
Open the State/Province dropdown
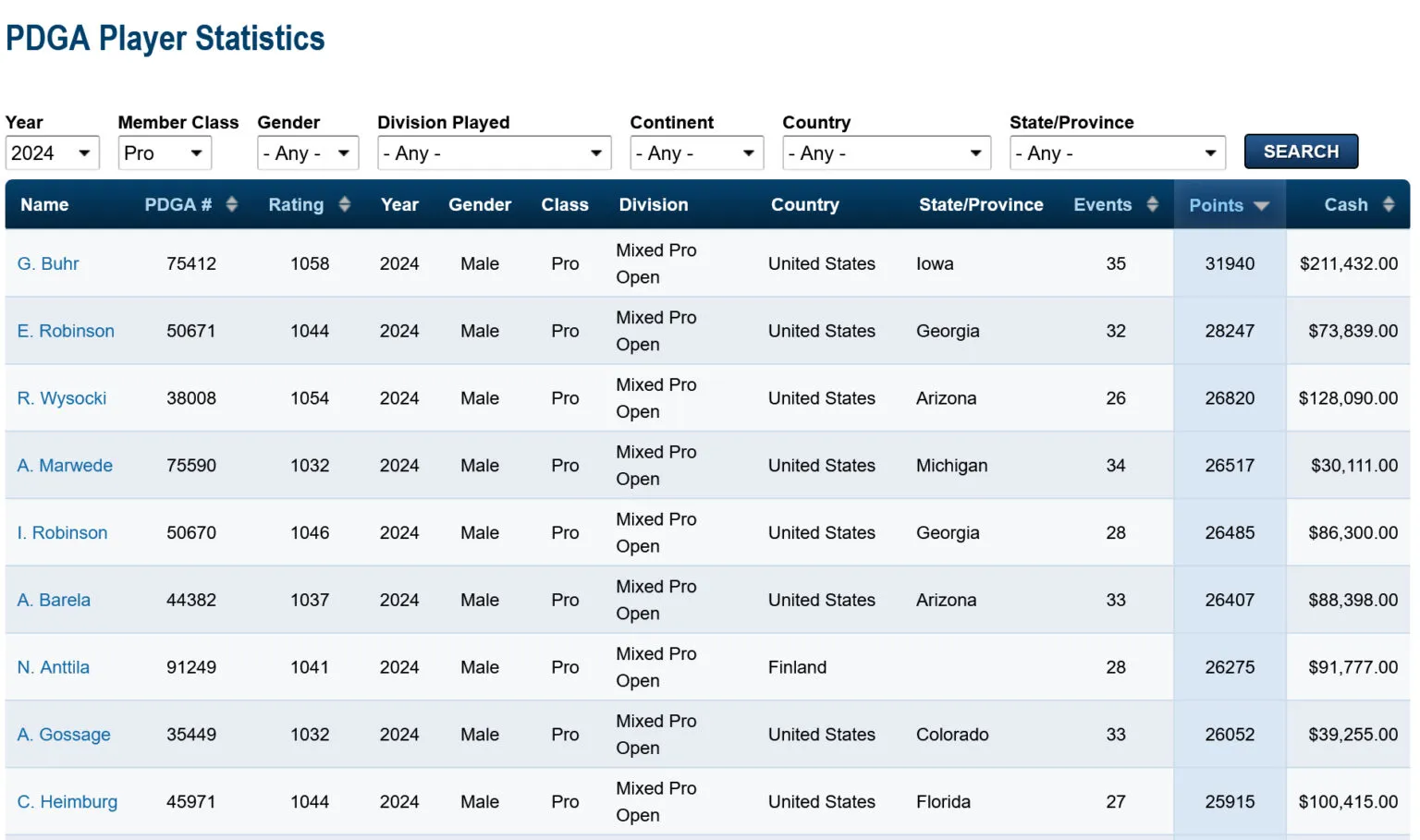(x=1117, y=153)
